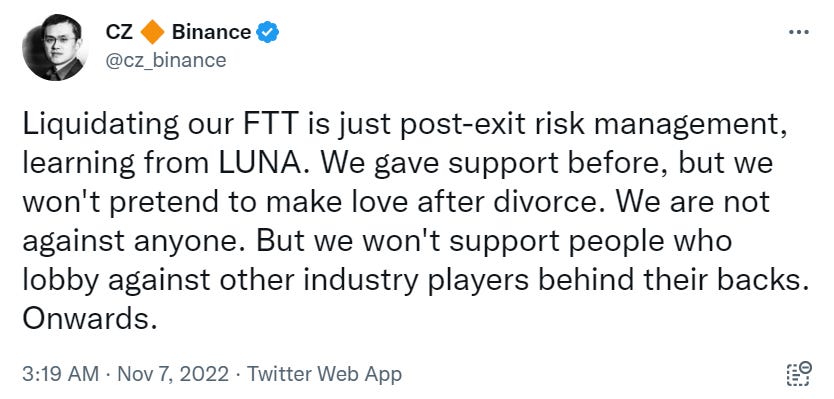Viewport: 834px width, 399px height.
Task: Click the 3:19 AM timestamp
Action: coord(61,374)
